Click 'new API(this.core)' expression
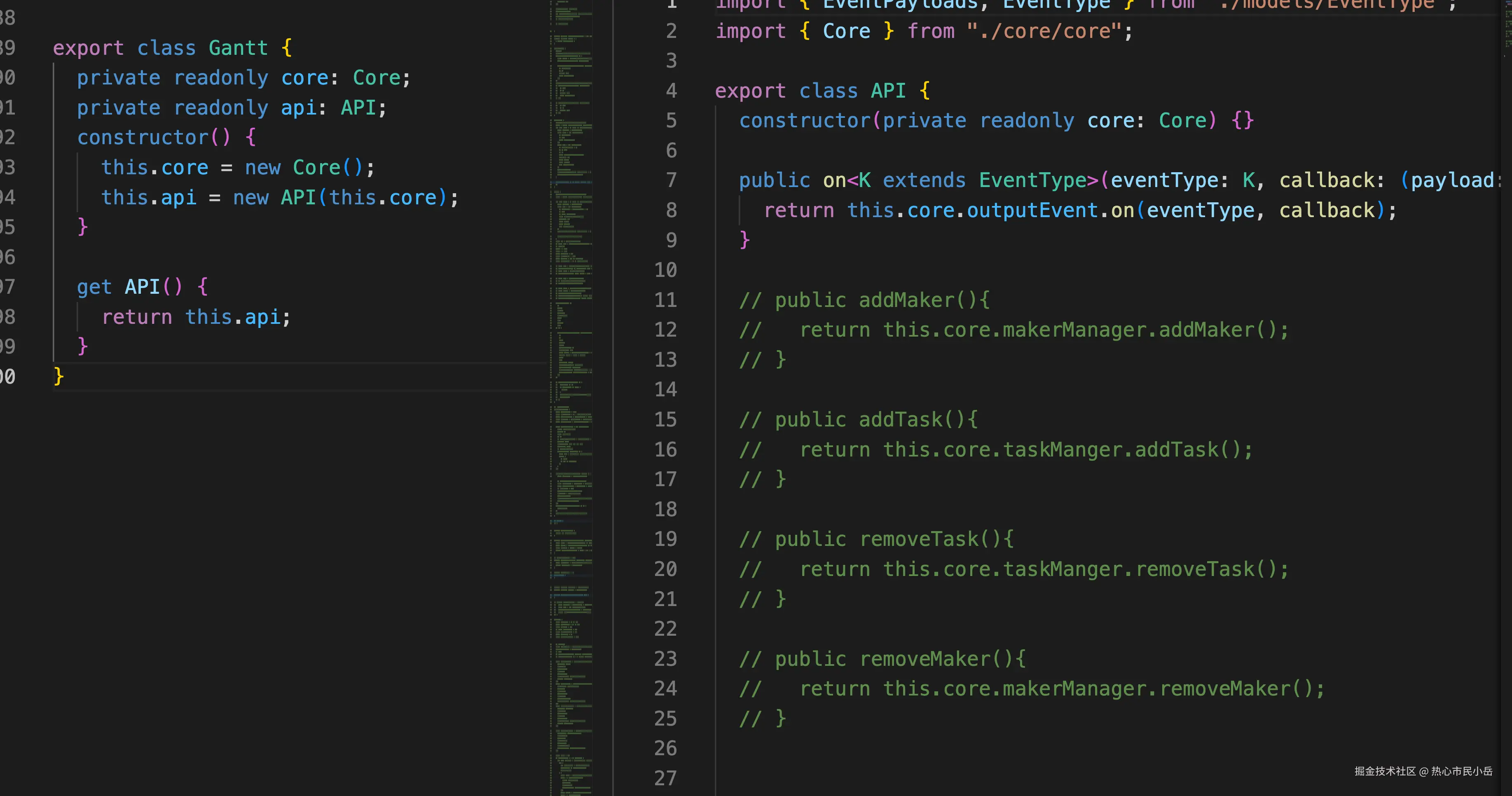This screenshot has height=796, width=1512. tap(340, 197)
